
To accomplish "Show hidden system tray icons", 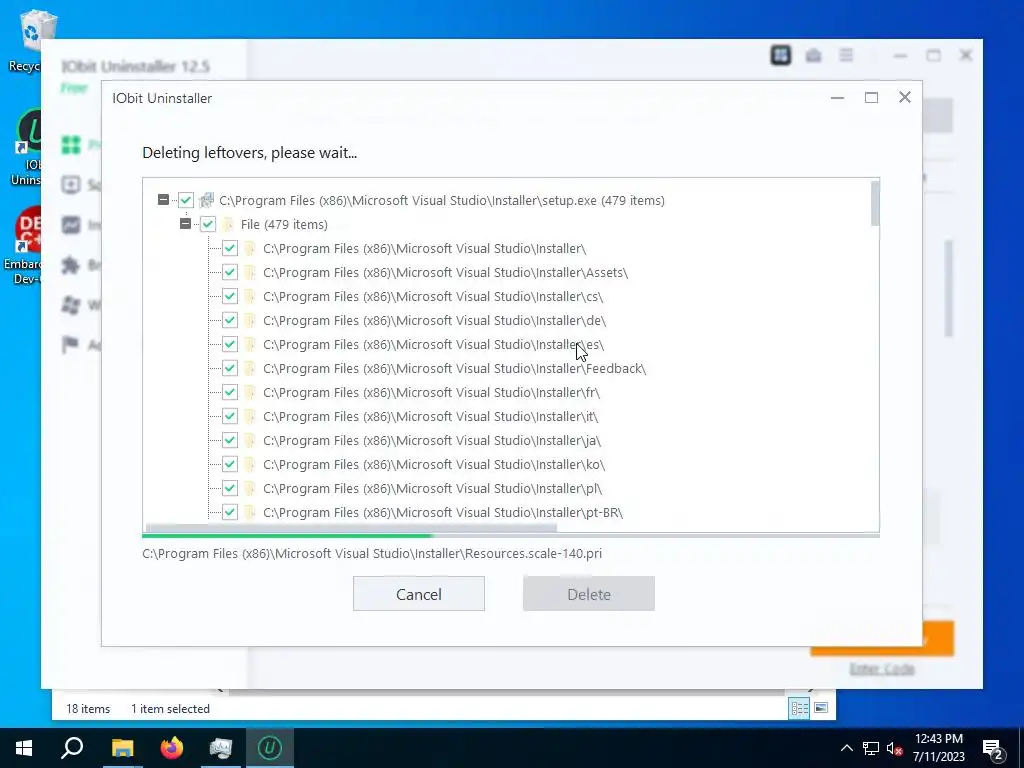I will [846, 748].
